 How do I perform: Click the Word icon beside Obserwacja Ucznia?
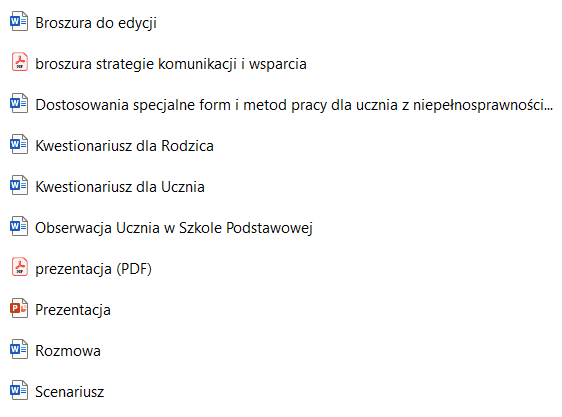[19, 226]
